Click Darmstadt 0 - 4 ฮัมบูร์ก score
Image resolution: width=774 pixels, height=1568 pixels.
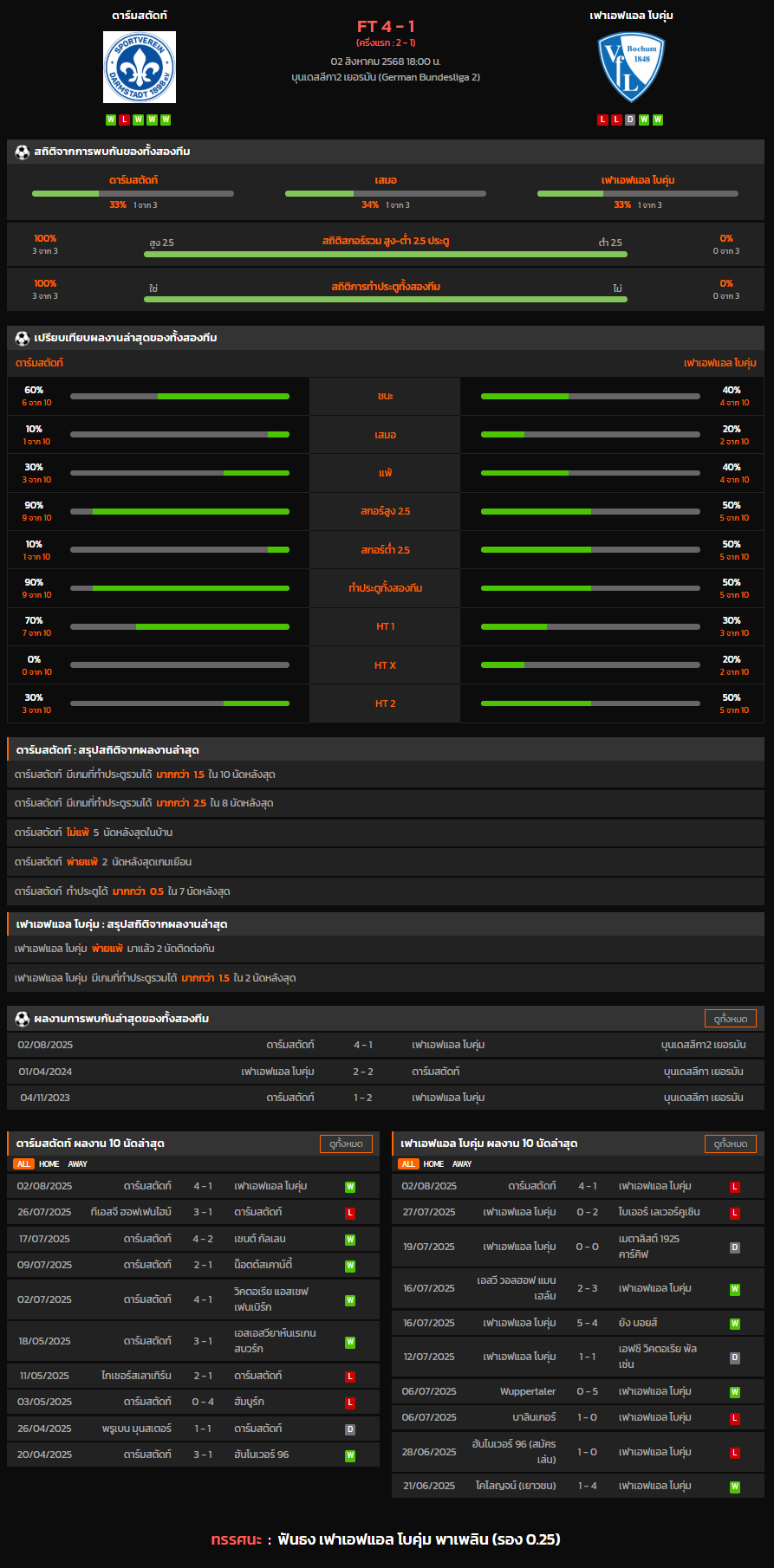pyautogui.click(x=203, y=1402)
